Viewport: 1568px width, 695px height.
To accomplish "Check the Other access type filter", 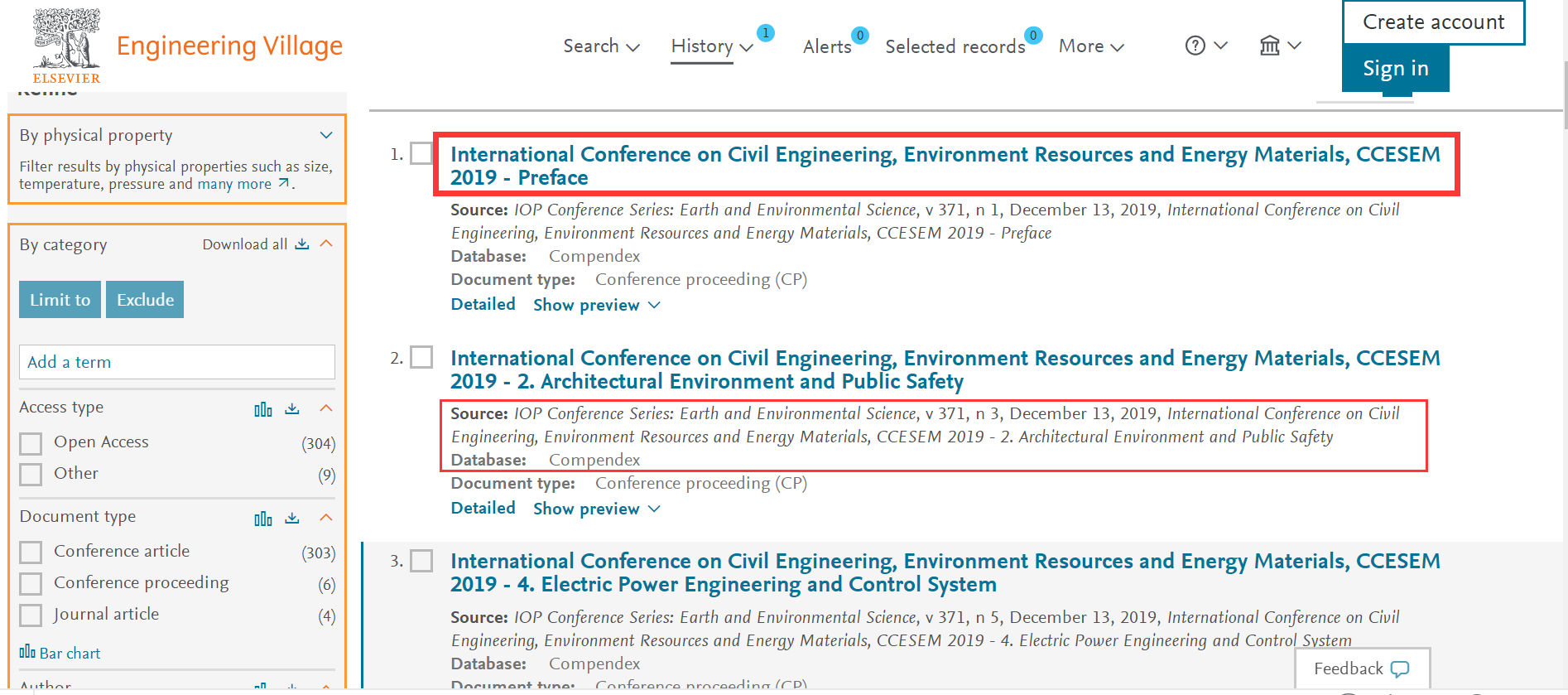I will pyautogui.click(x=31, y=475).
